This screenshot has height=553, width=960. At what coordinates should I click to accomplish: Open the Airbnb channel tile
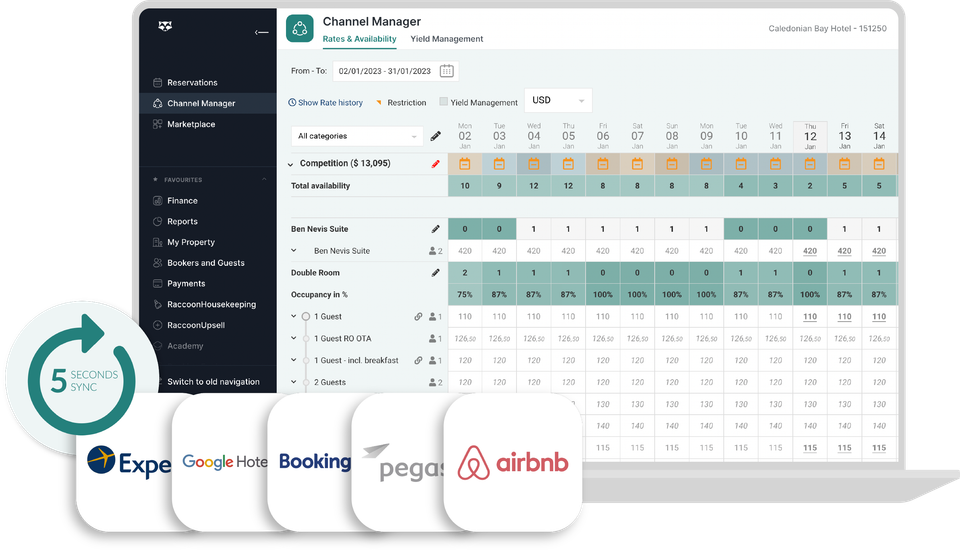pyautogui.click(x=513, y=463)
